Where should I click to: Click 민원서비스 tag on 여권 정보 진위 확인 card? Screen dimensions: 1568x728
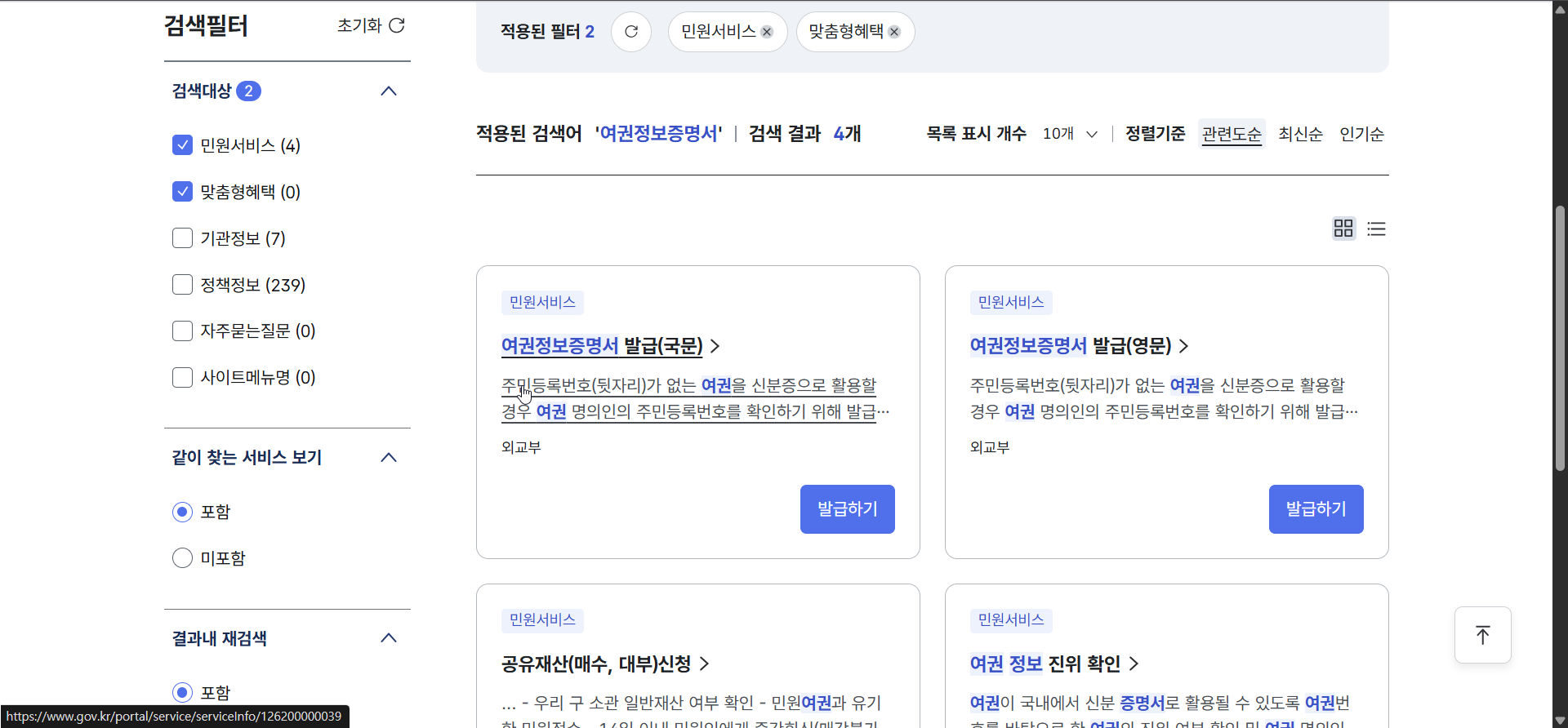(x=1011, y=620)
